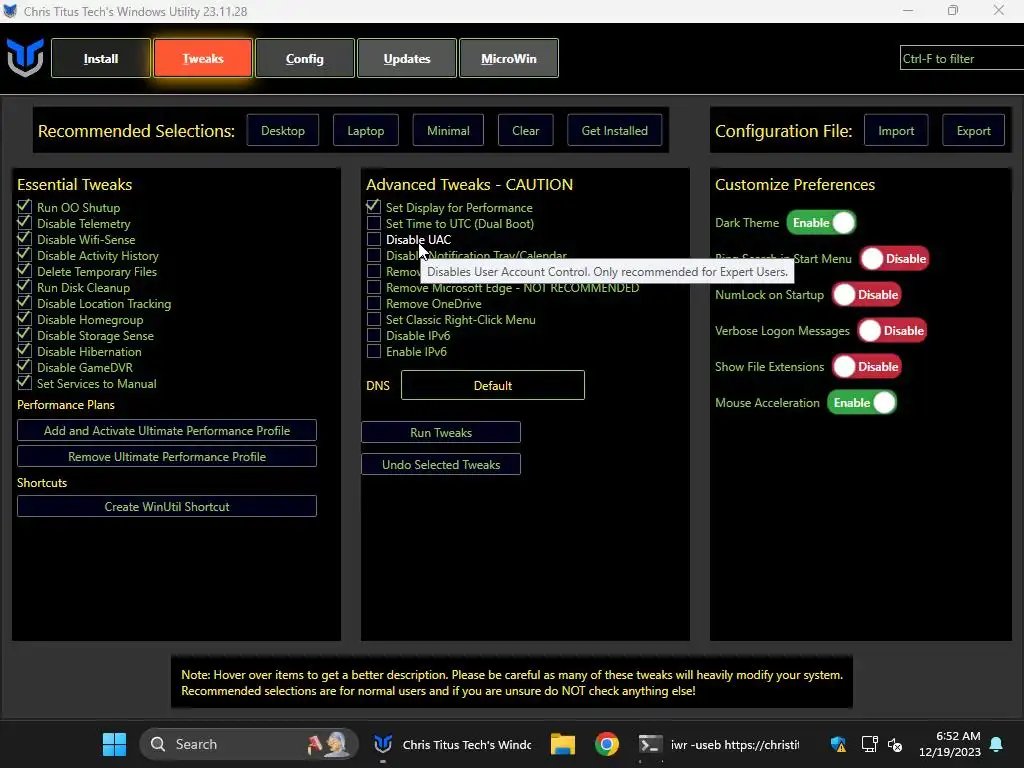Click Undo Selected Tweaks button

(x=441, y=464)
